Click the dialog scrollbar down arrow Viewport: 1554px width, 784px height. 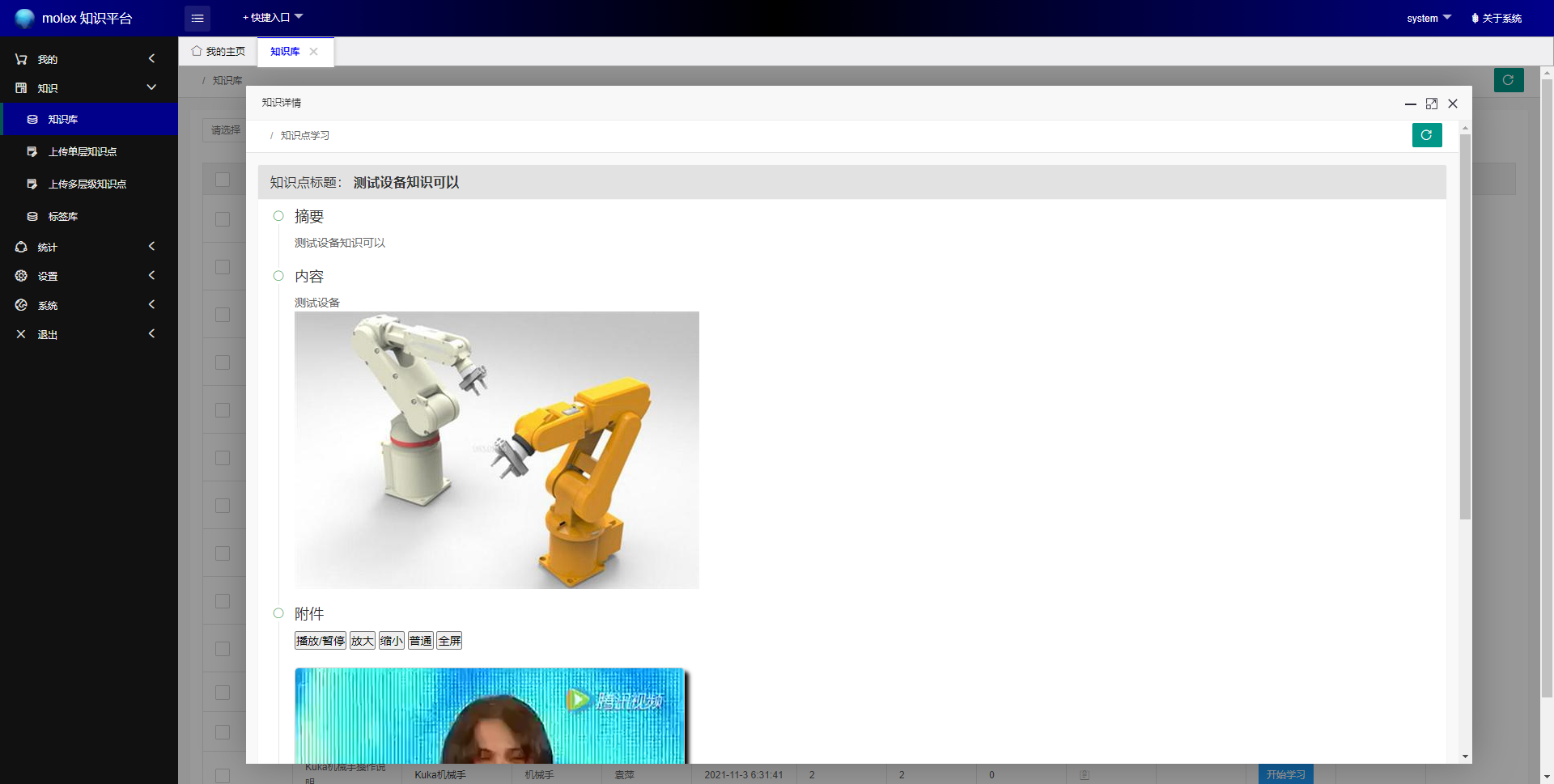[x=1465, y=756]
